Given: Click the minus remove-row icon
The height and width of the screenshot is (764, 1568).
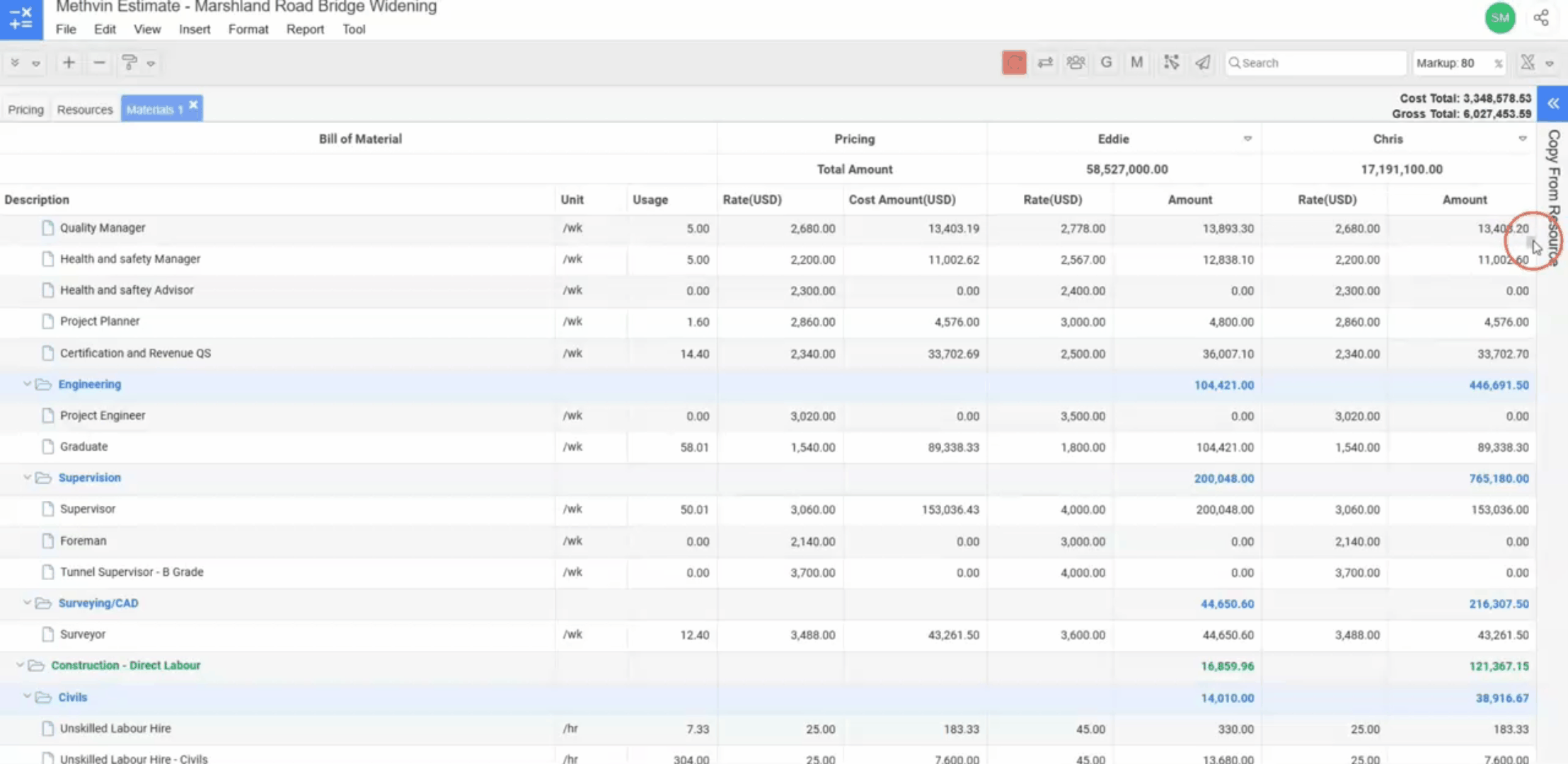Looking at the screenshot, I should 99,63.
